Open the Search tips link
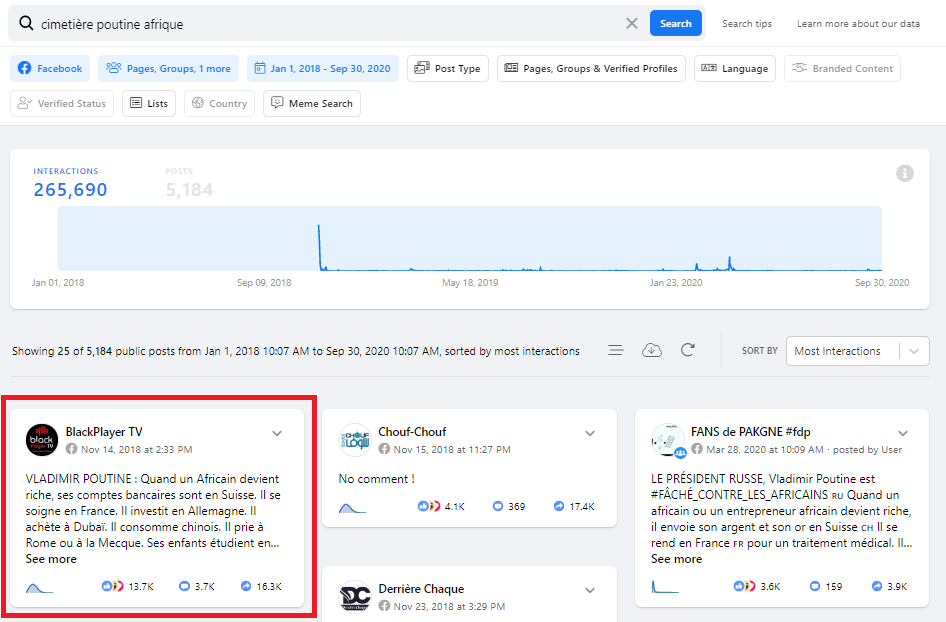This screenshot has width=946, height=622. point(747,24)
